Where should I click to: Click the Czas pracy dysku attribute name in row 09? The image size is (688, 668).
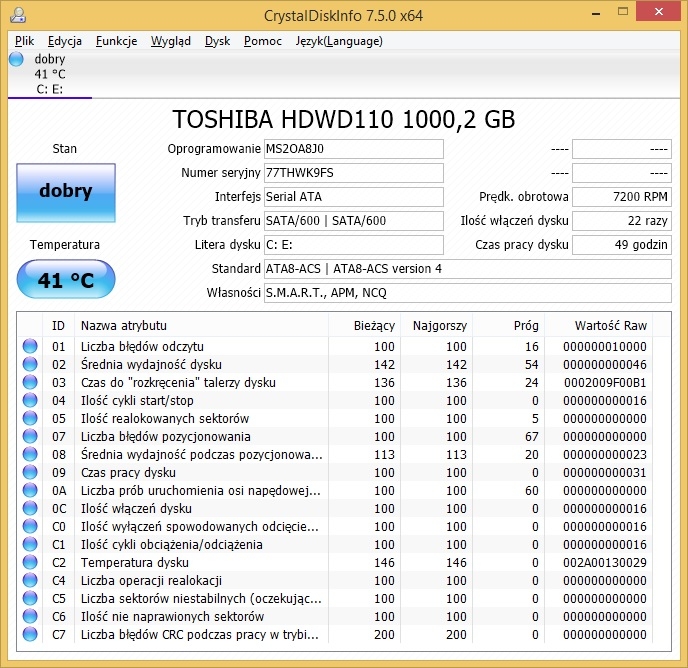click(128, 472)
